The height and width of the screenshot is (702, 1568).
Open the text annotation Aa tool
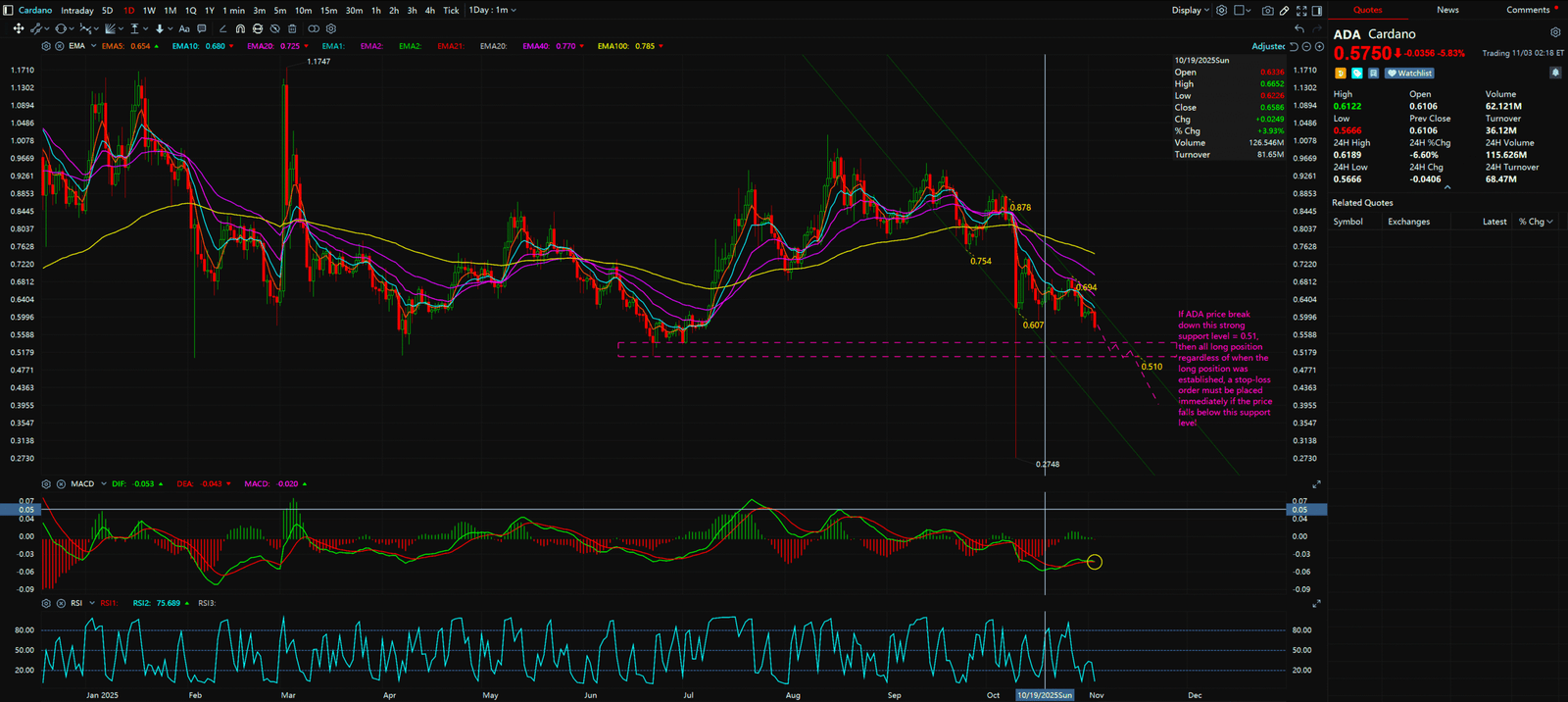tap(184, 29)
